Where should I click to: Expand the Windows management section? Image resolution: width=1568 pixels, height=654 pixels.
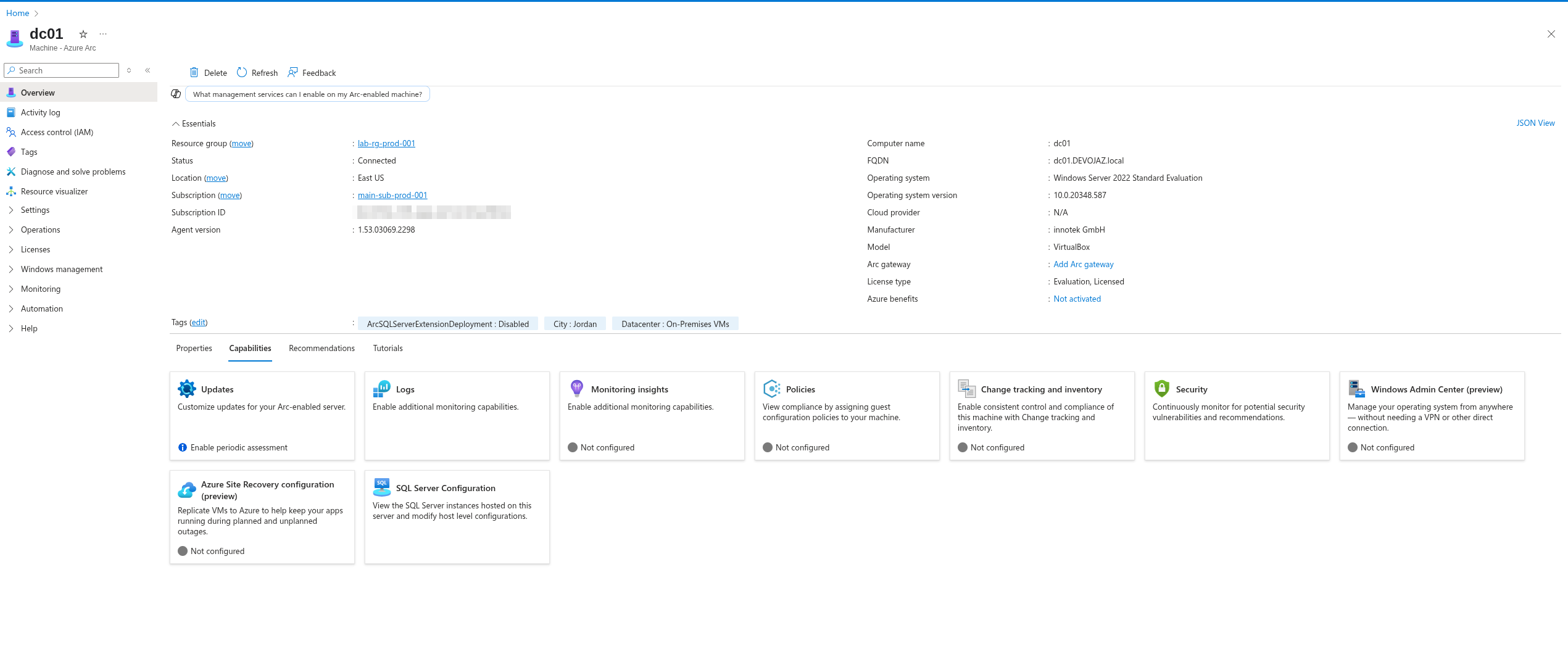[11, 269]
